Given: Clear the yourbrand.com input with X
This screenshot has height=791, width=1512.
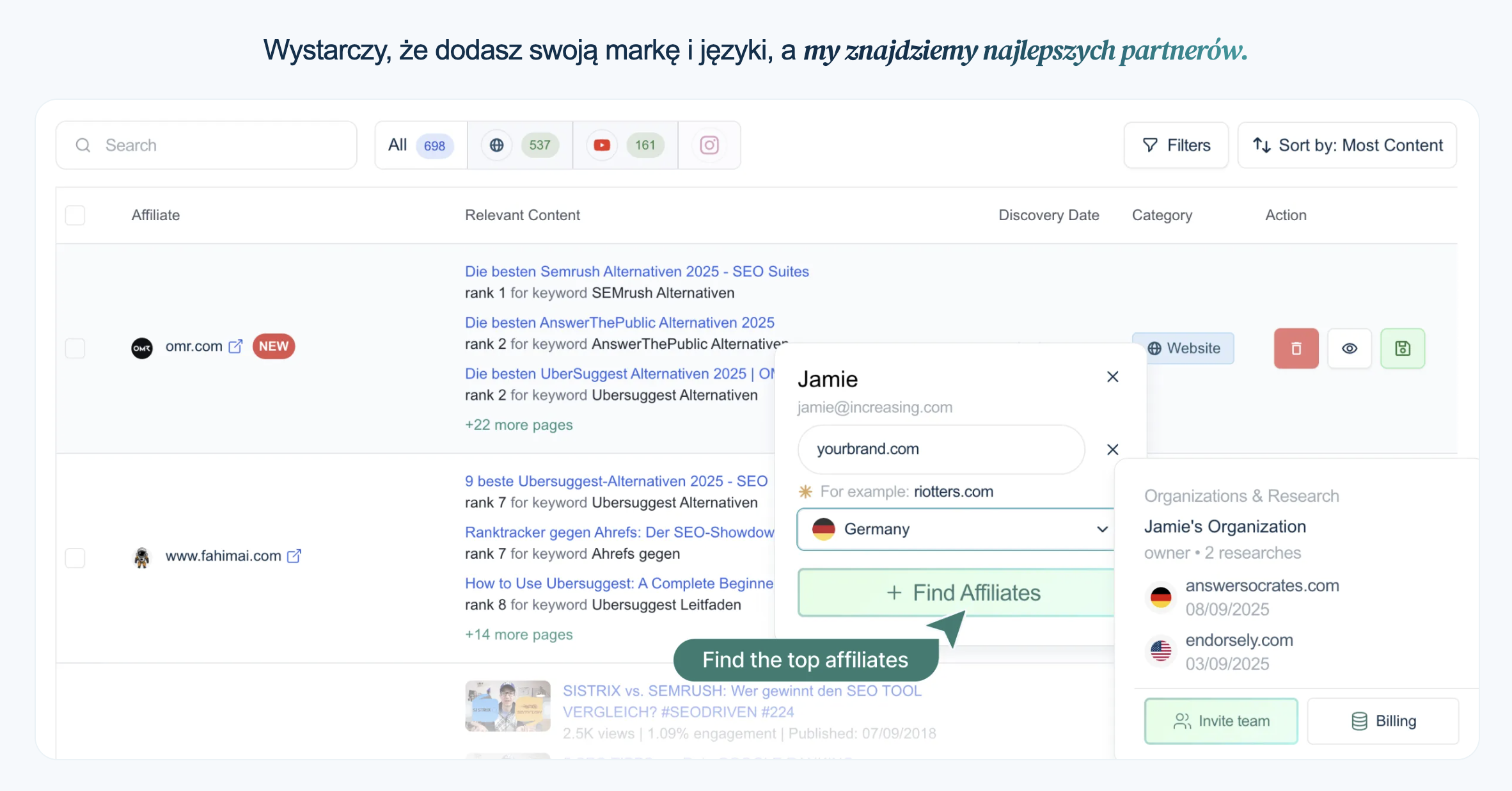Looking at the screenshot, I should pyautogui.click(x=1112, y=449).
